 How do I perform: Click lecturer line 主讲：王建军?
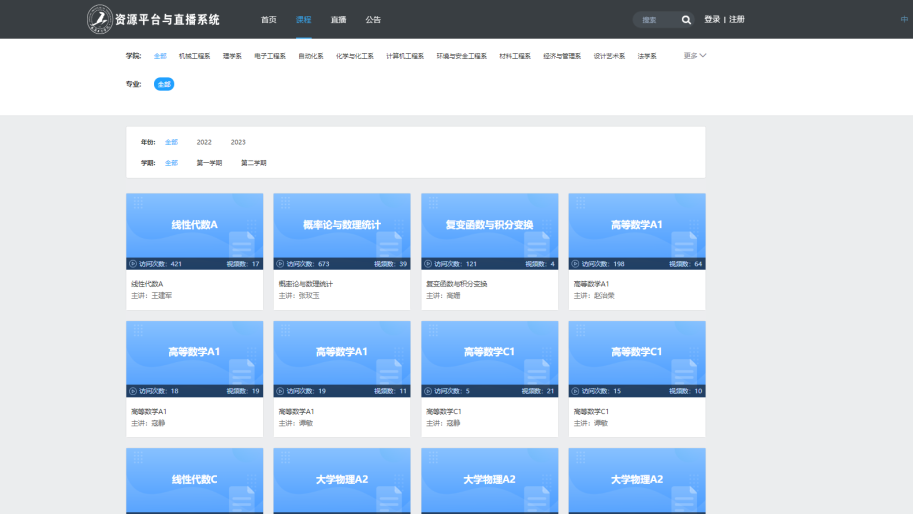tap(151, 296)
